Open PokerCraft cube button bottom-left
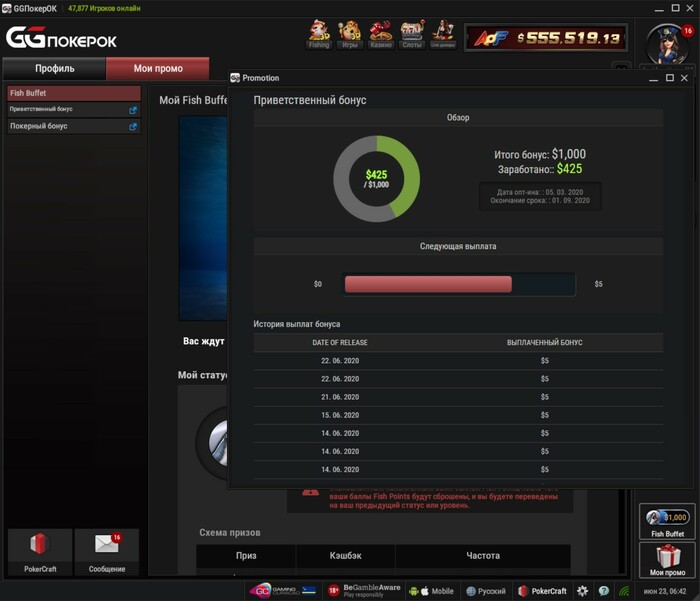Screen dimensions: 700x601 [40, 552]
